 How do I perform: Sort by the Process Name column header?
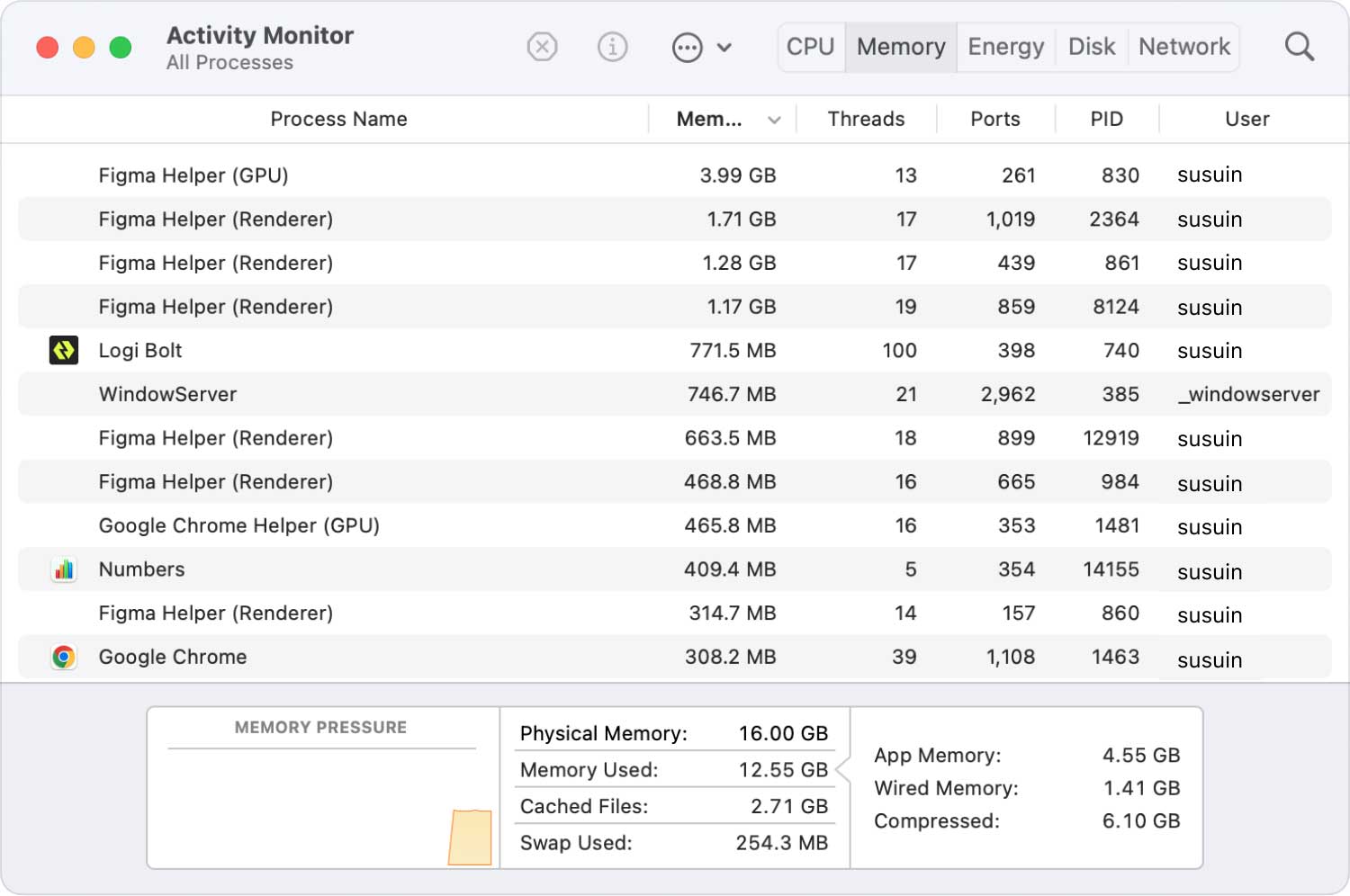coord(338,119)
